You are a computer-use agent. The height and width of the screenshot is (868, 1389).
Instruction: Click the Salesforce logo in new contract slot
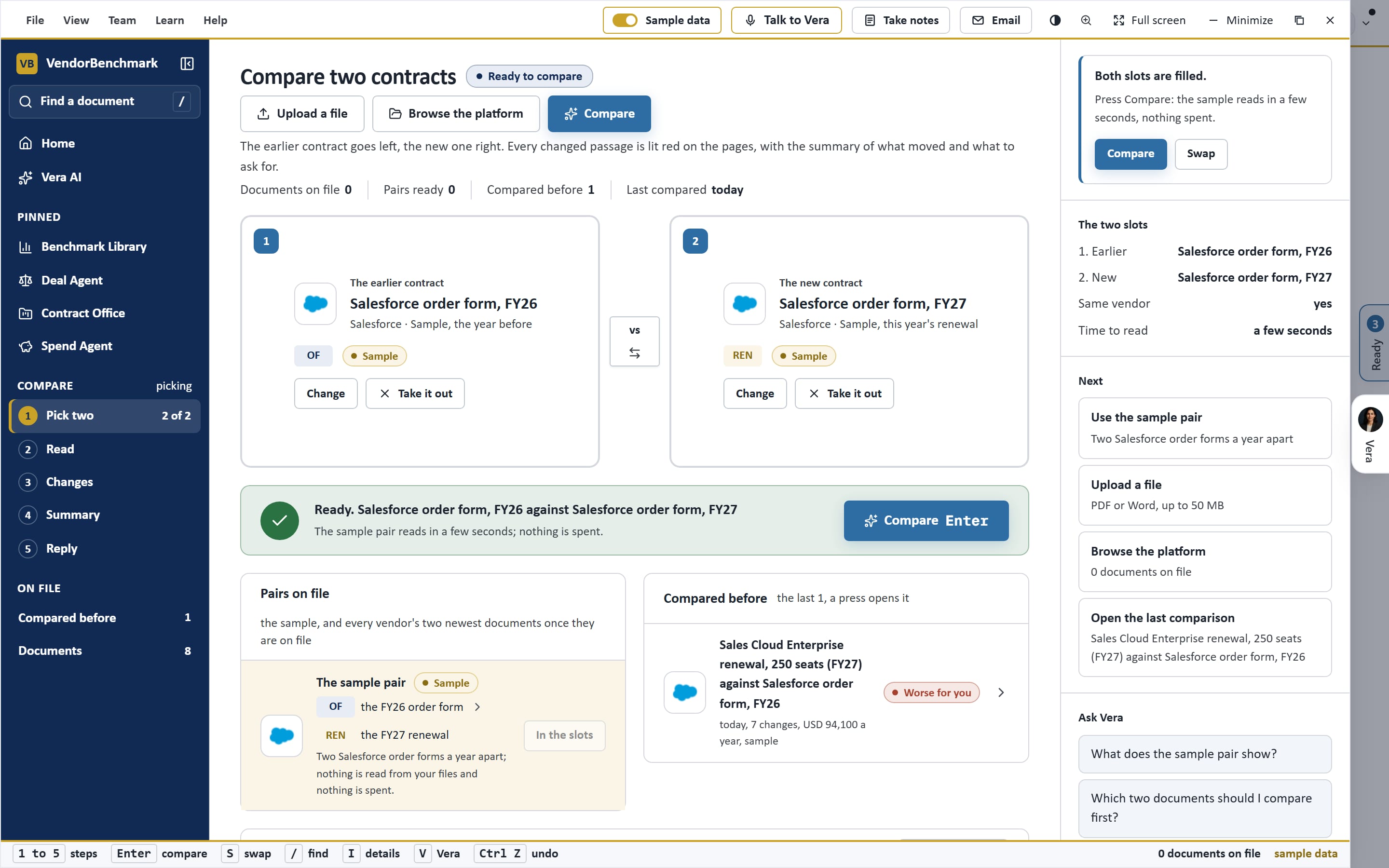tap(745, 304)
